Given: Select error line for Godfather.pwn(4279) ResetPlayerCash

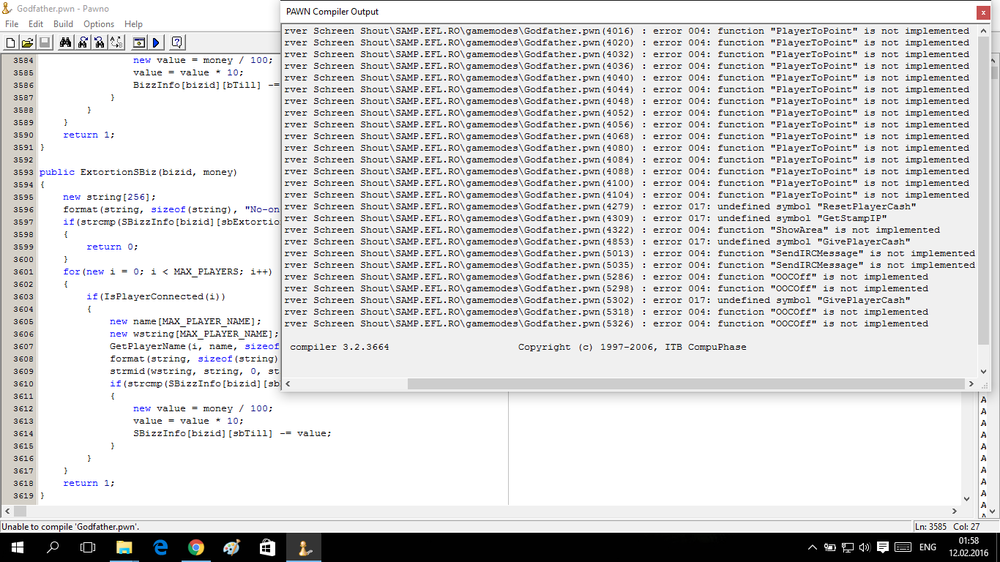Looking at the screenshot, I should coord(600,207).
